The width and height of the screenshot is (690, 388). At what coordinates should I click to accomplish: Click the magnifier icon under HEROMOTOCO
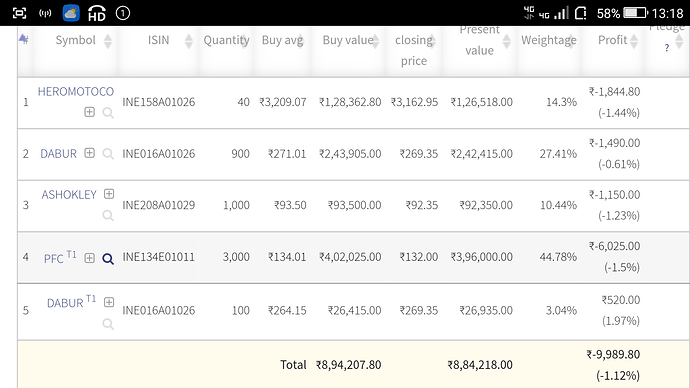click(108, 113)
